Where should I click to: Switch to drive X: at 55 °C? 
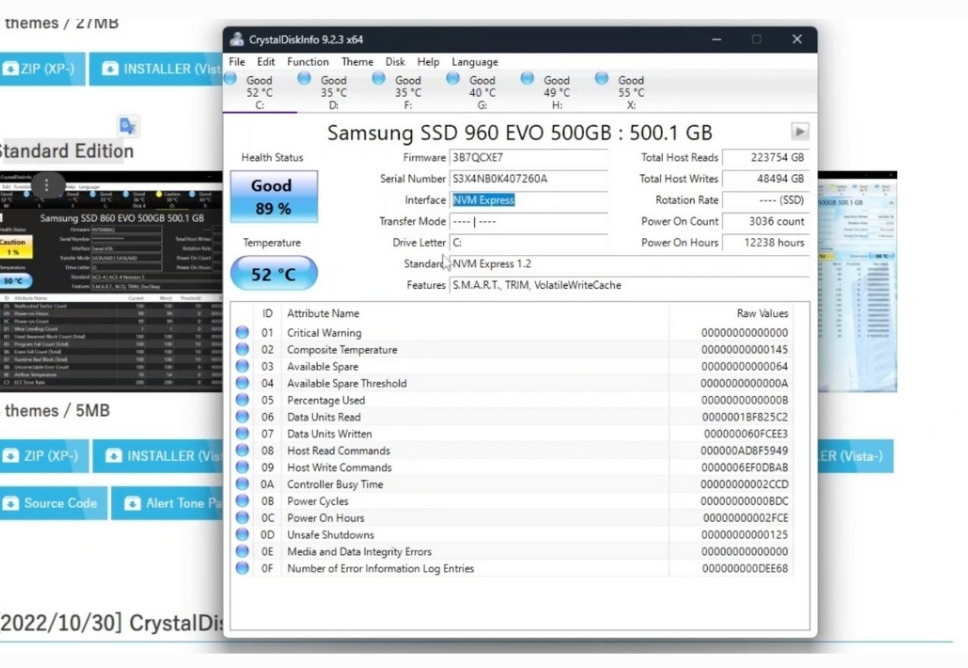(630, 92)
